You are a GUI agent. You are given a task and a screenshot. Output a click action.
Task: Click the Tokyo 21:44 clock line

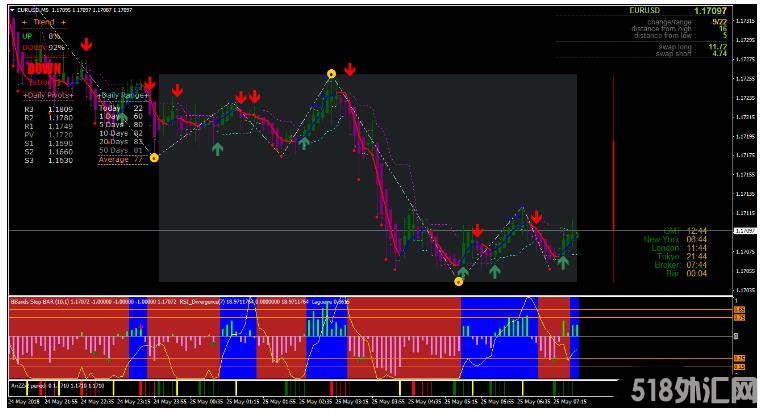pyautogui.click(x=682, y=256)
